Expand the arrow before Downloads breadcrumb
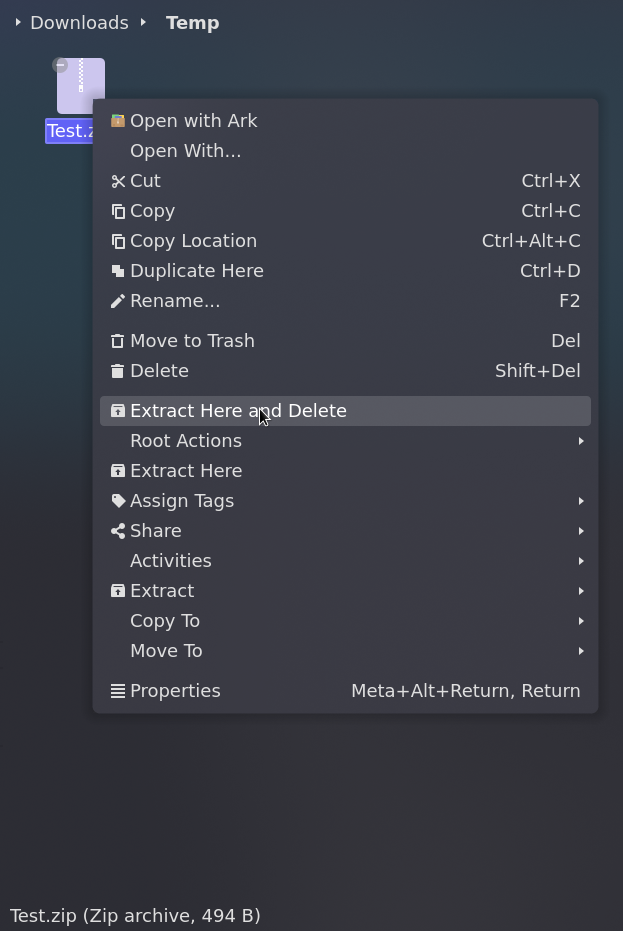The height and width of the screenshot is (931, 623). (x=18, y=23)
